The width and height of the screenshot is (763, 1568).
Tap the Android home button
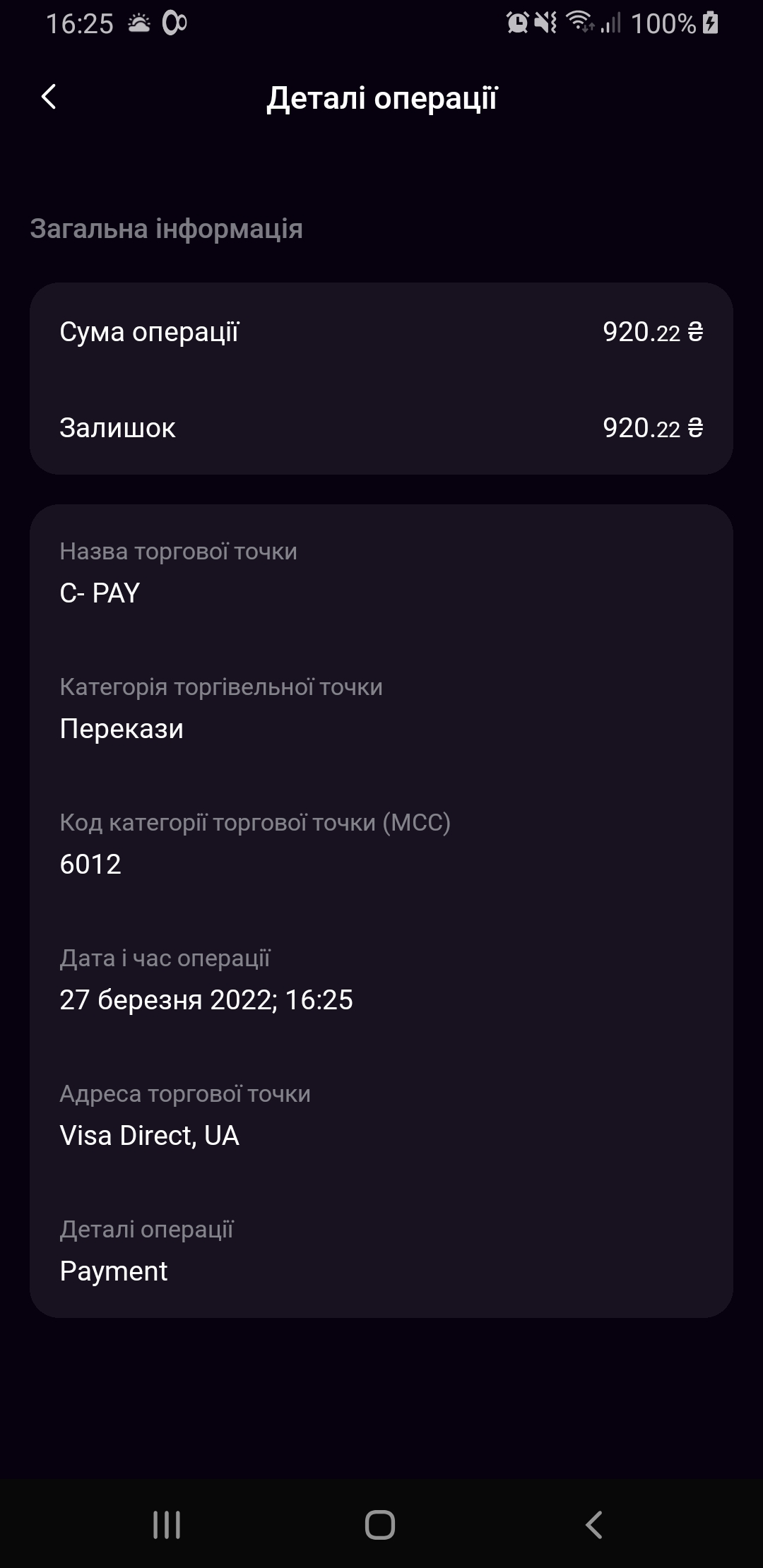point(380,1525)
